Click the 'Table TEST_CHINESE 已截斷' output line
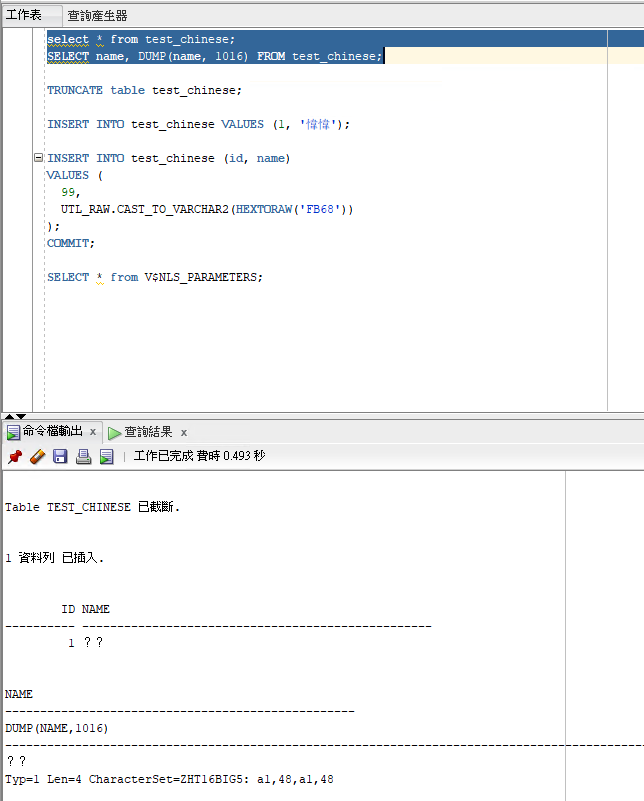The image size is (644, 801). [92, 507]
